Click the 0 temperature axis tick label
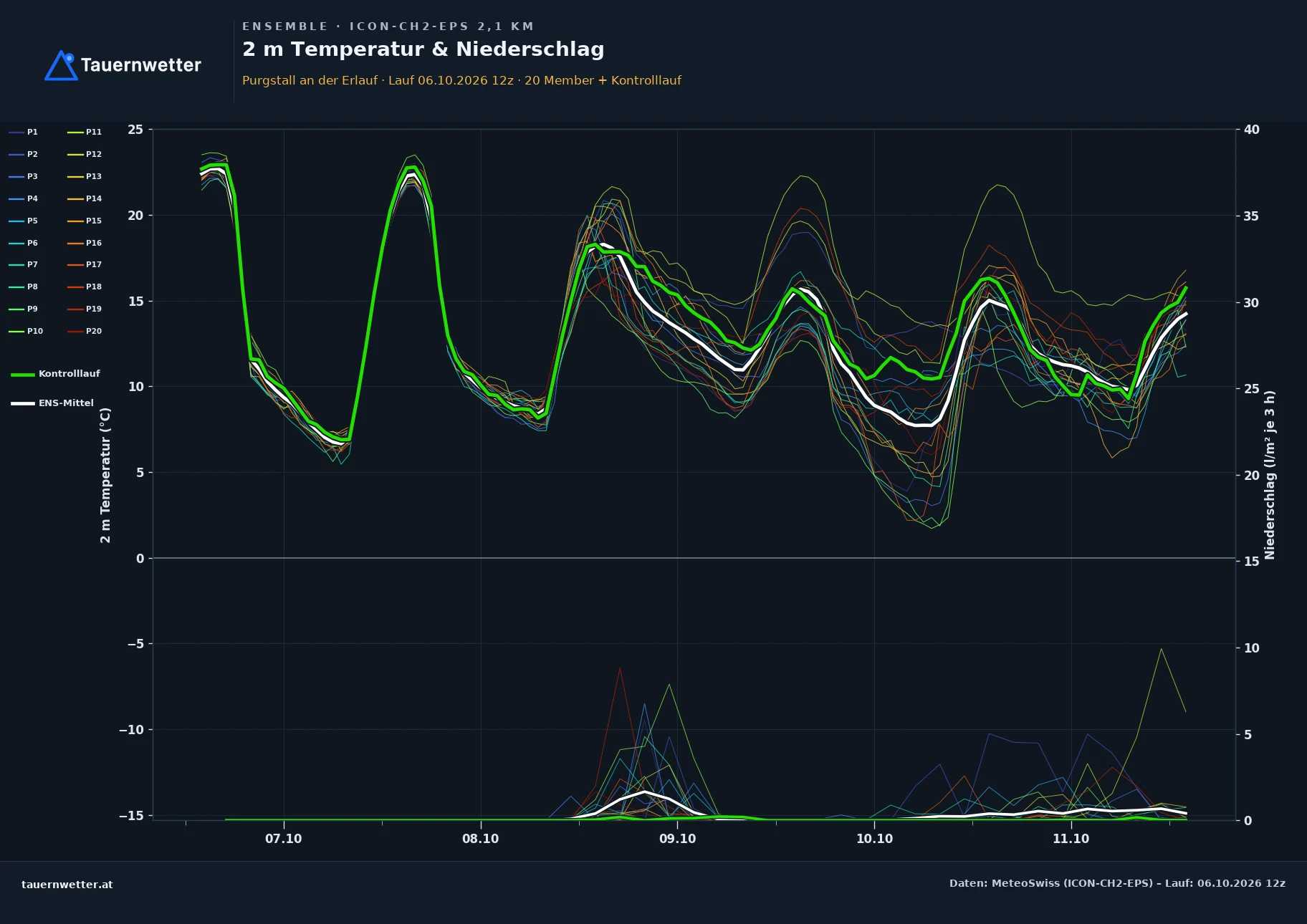 pos(140,559)
